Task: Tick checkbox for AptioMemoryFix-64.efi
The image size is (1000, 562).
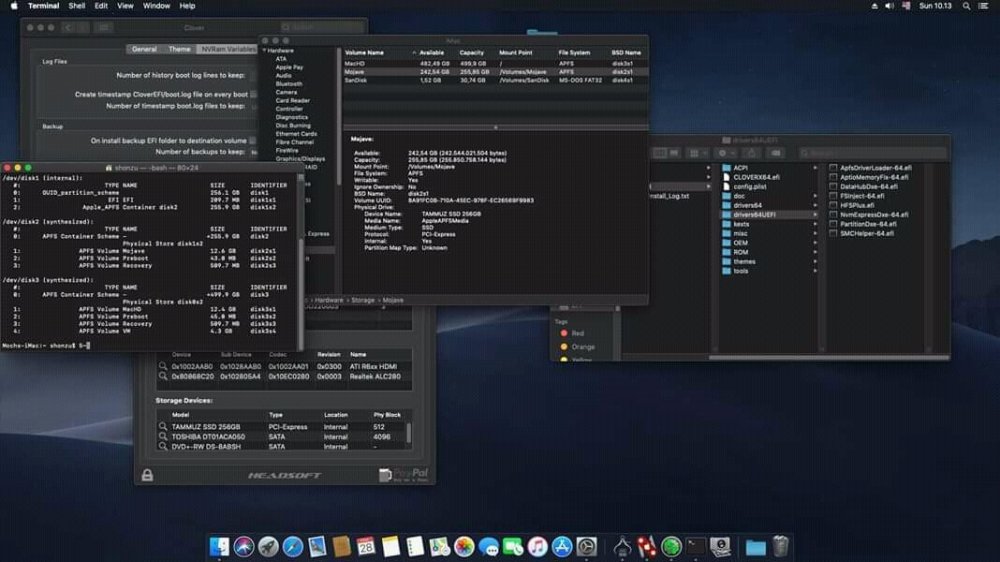Action: point(833,177)
